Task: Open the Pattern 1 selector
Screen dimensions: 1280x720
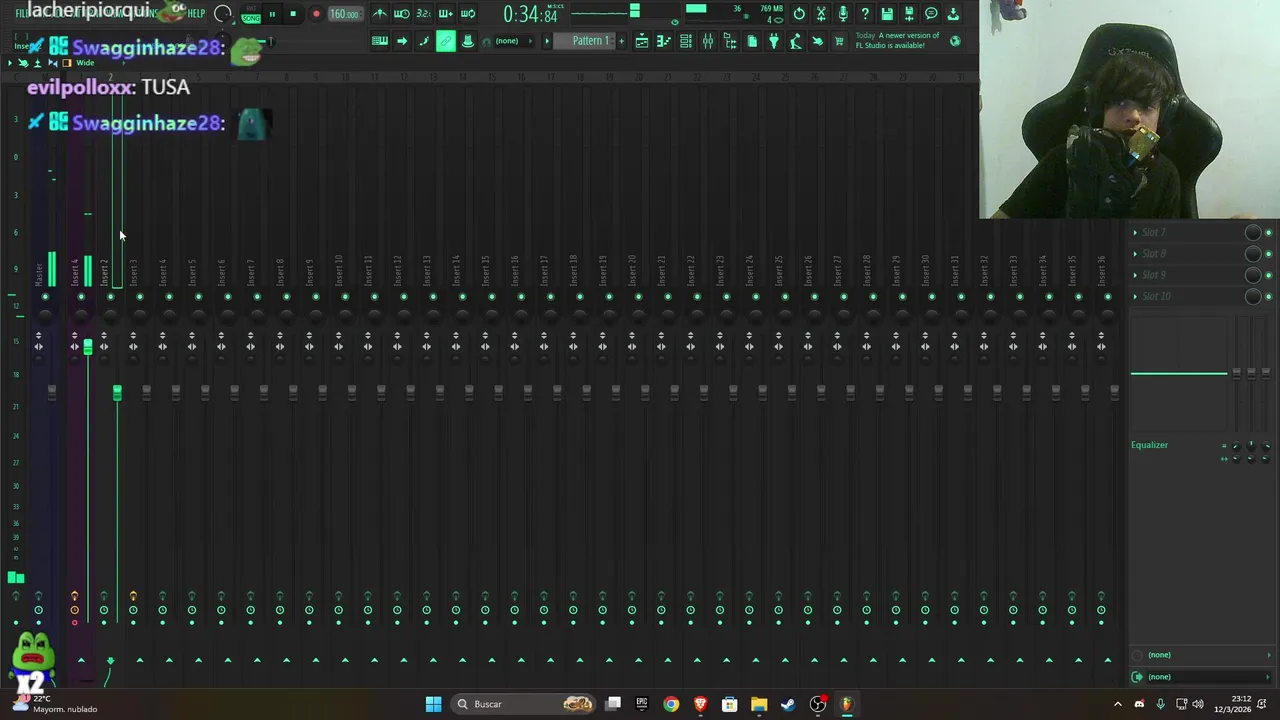Action: [x=590, y=41]
